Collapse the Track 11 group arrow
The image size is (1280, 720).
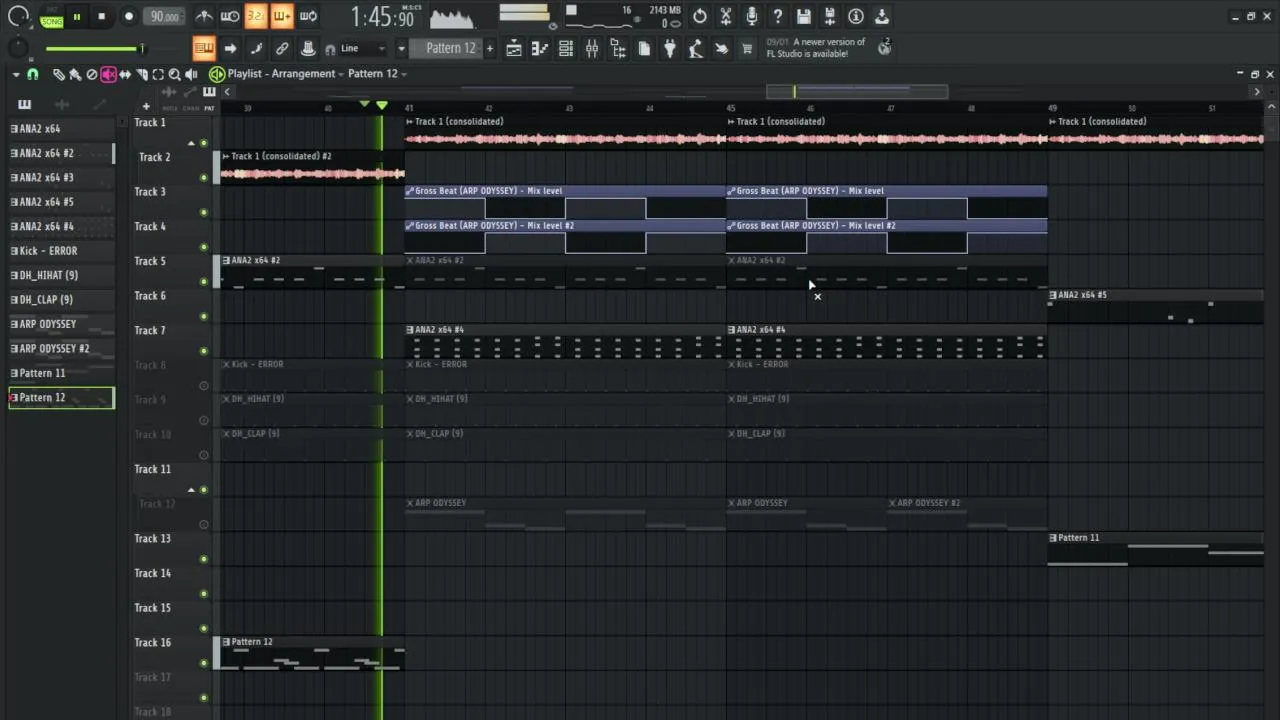pyautogui.click(x=191, y=490)
